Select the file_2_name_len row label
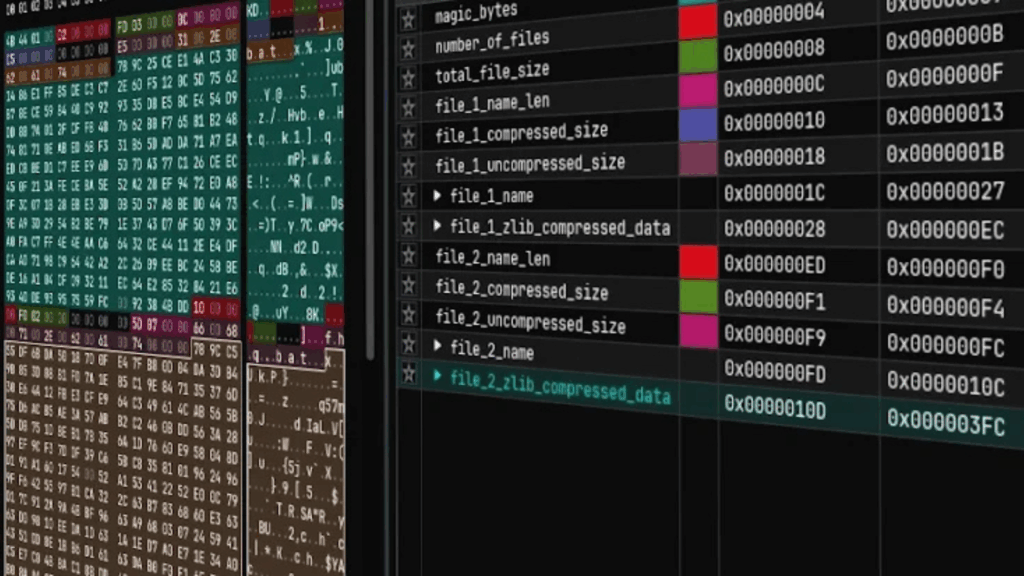 pos(493,260)
